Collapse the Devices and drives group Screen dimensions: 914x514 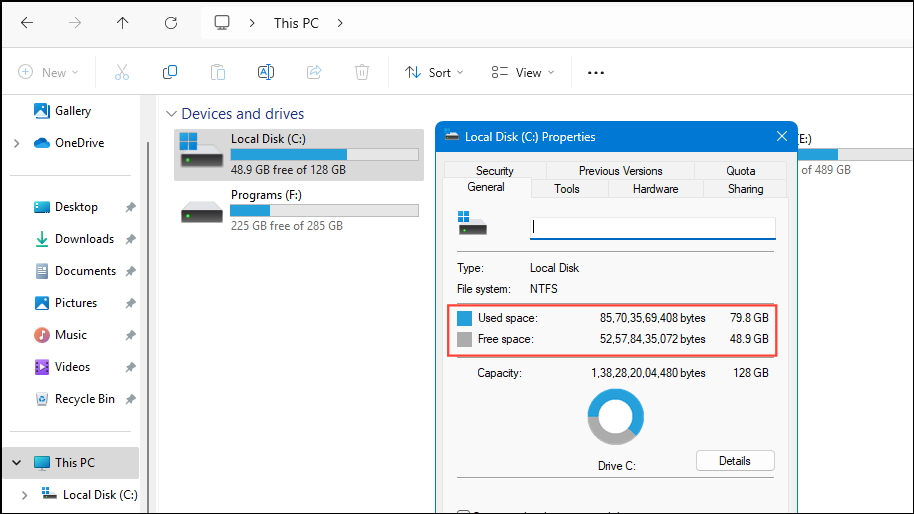pyautogui.click(x=171, y=114)
